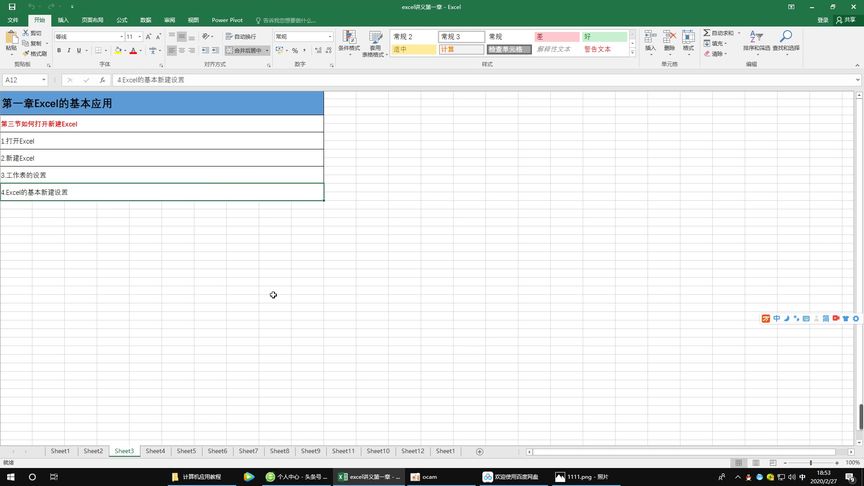
Task: Toggle bottom vertical alignment
Action: [192, 36]
